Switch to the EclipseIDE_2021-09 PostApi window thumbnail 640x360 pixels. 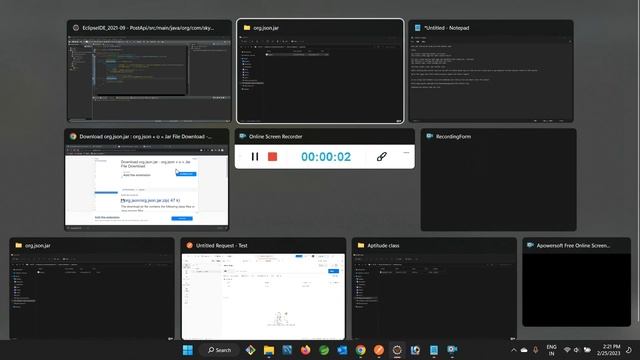149,71
